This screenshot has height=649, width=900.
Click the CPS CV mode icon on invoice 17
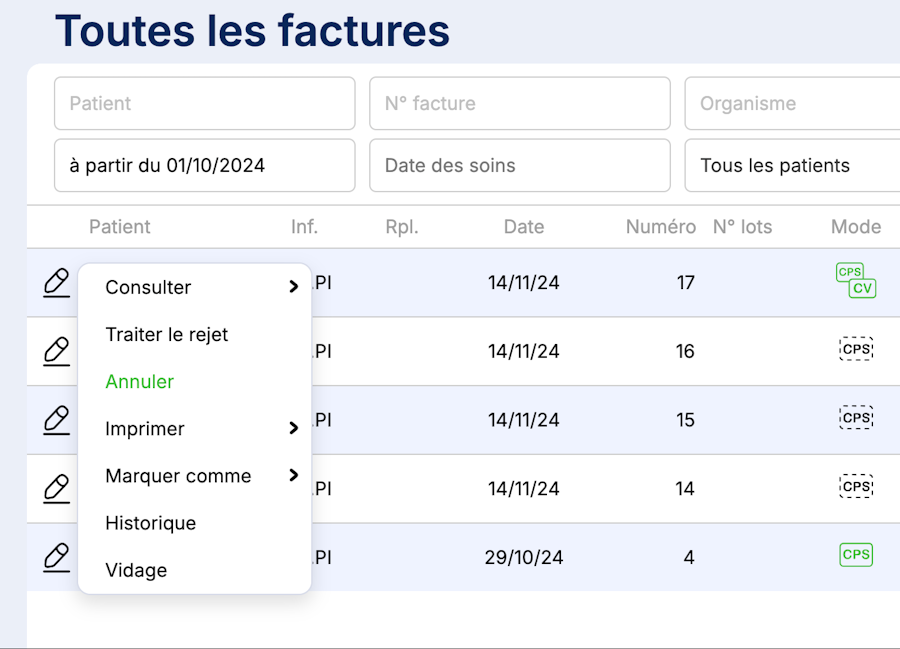855,281
